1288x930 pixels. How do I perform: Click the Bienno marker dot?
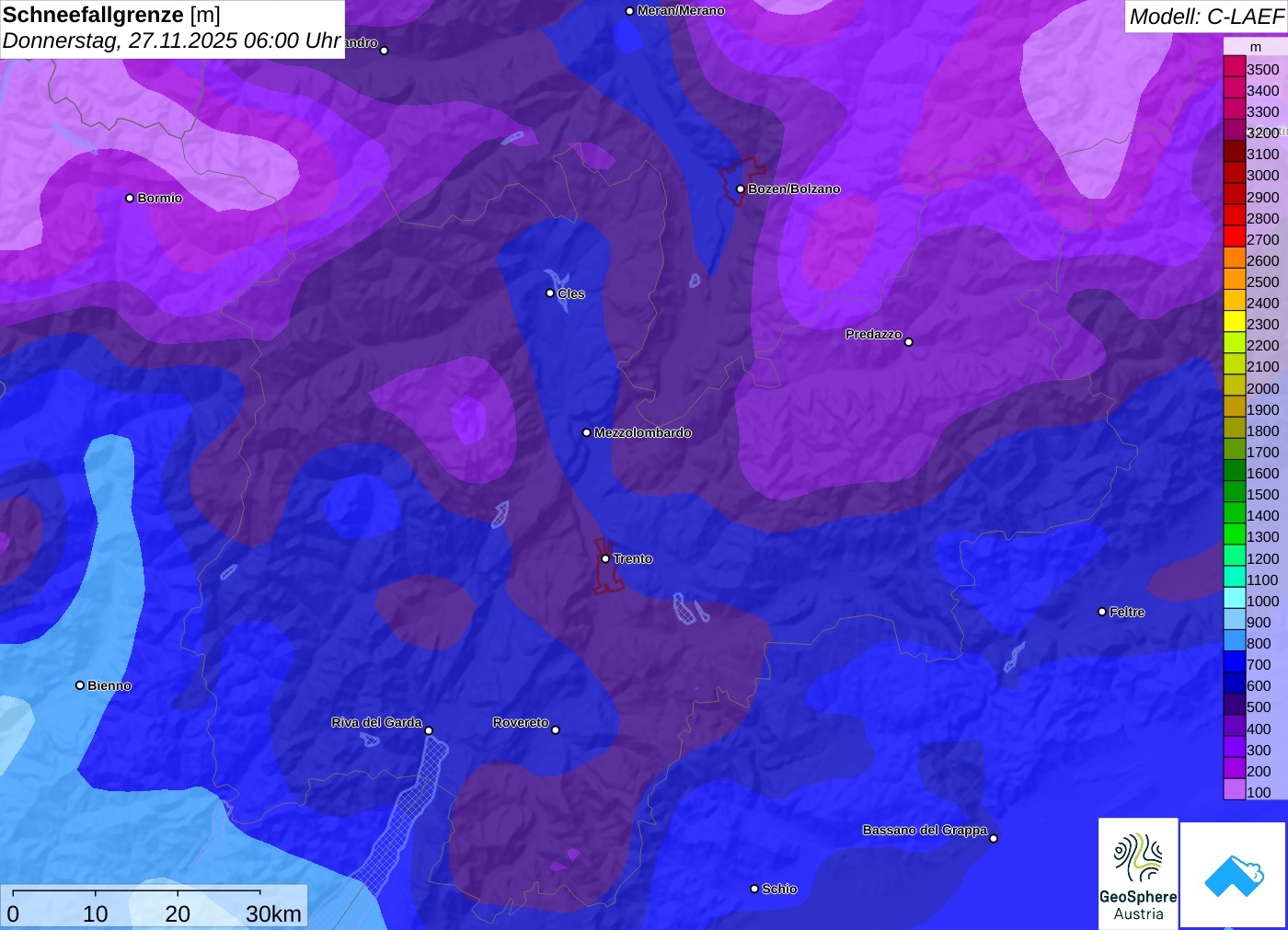(80, 685)
